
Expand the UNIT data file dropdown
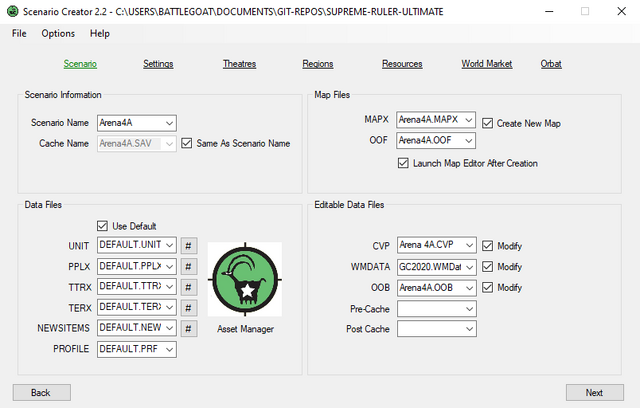[x=169, y=245]
